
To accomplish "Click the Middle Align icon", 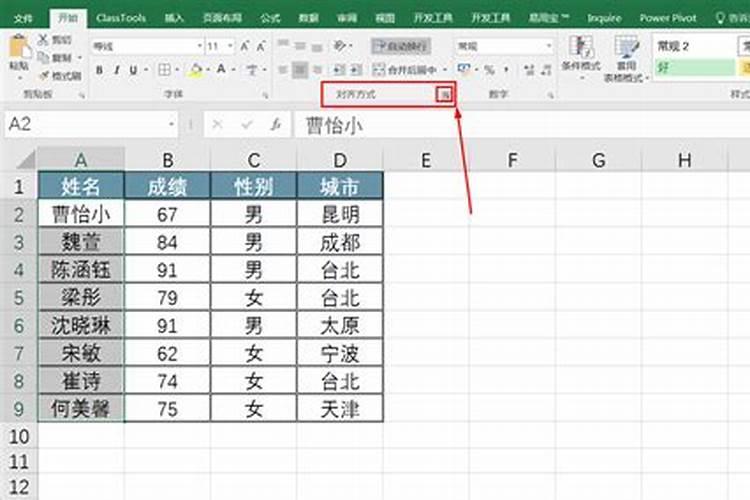I will coord(300,46).
